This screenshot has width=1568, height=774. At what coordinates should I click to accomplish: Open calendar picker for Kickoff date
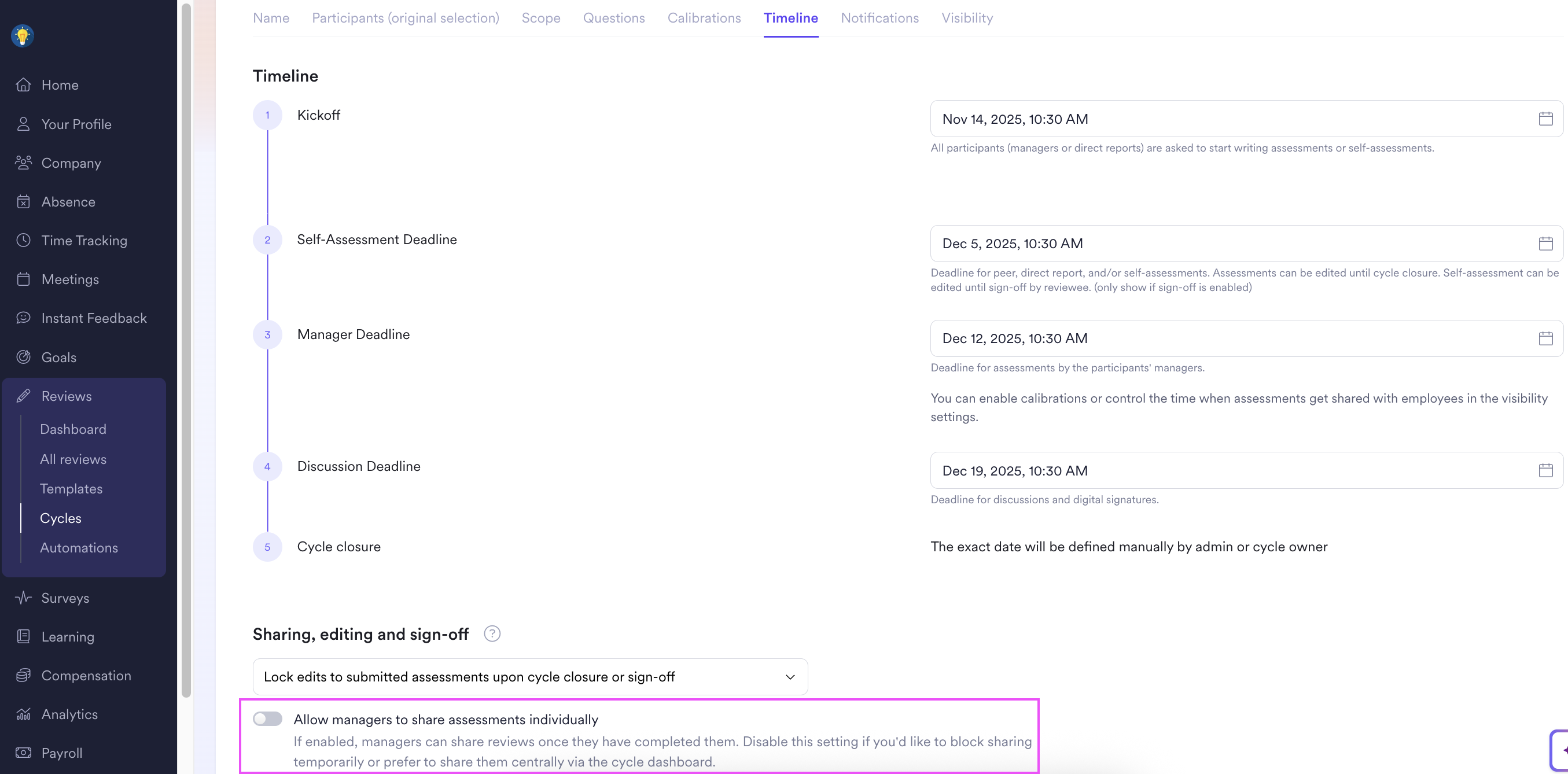click(1545, 119)
